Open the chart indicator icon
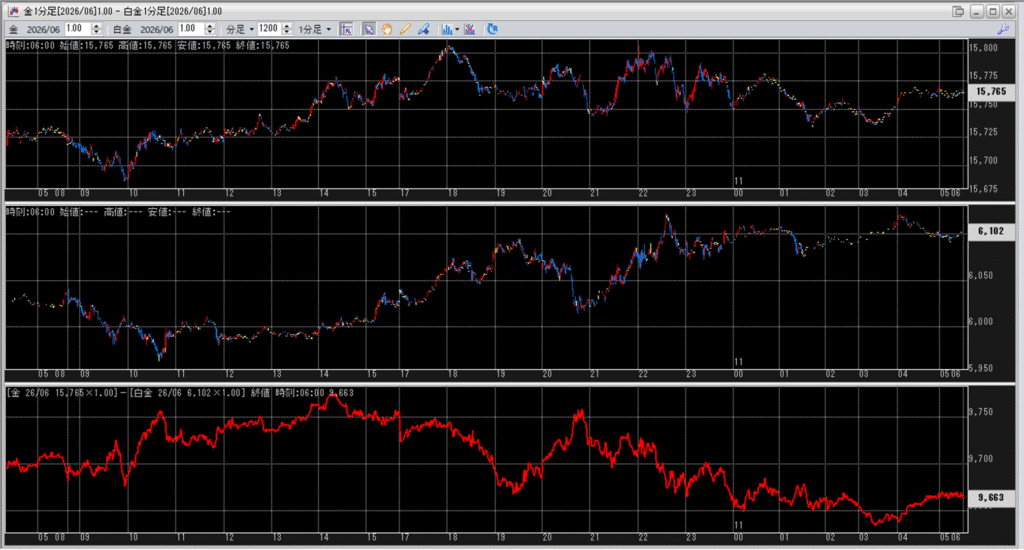1024x550 pixels. 447,29
